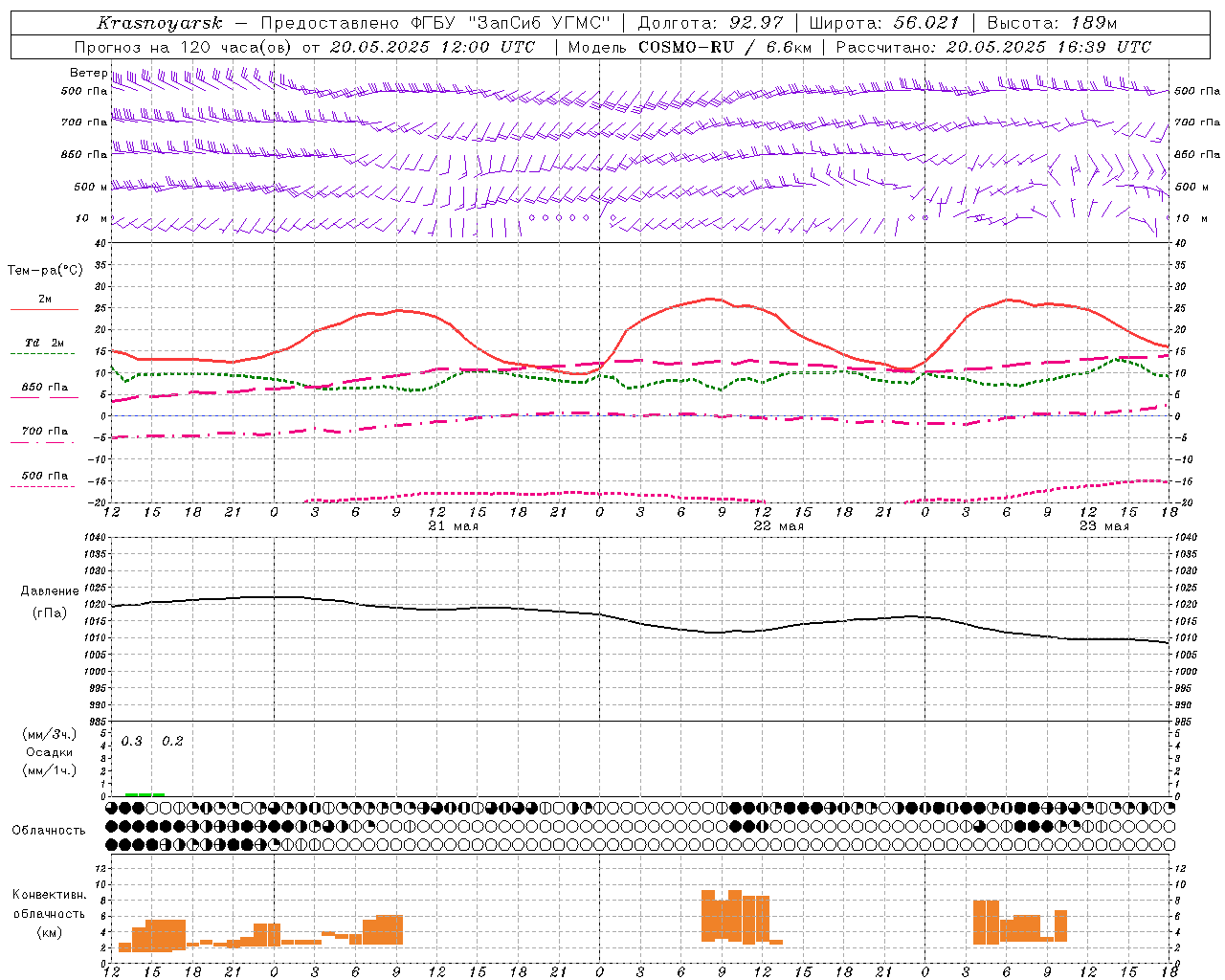Click the "22 мая" date label
1225x980 pixels.
pos(778,526)
